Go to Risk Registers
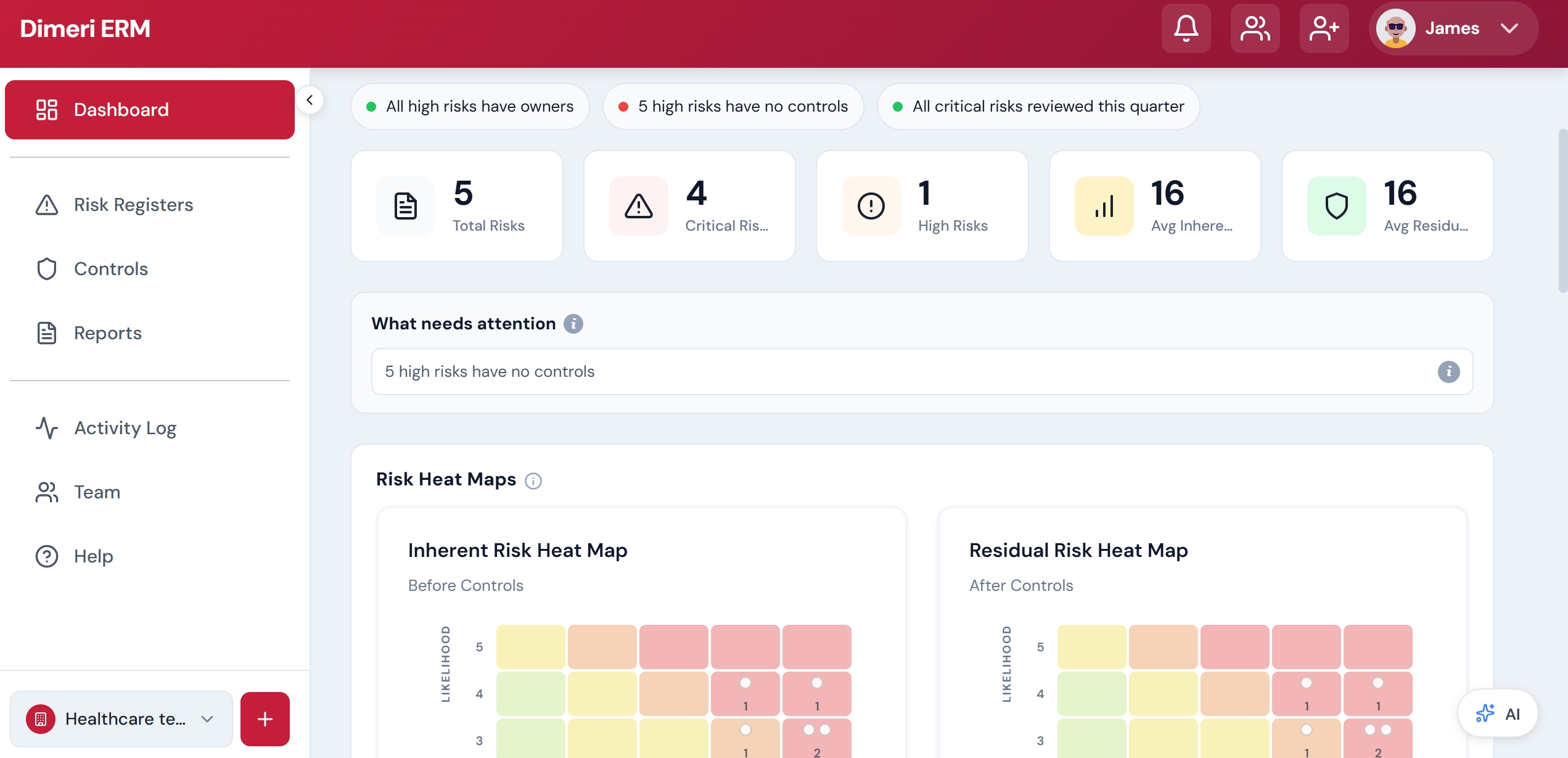This screenshot has width=1568, height=758. coord(133,205)
